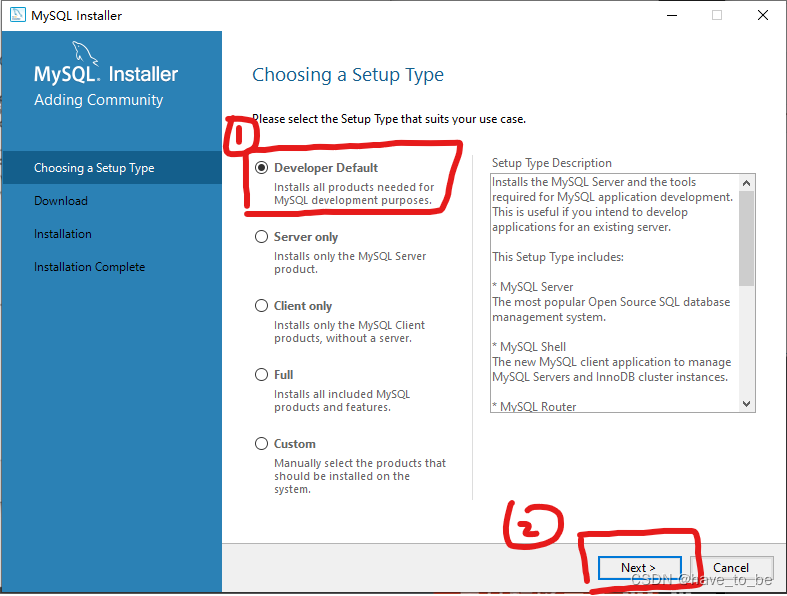This screenshot has height=596, width=787.
Task: Click the description box scrollbar thumb
Action: pyautogui.click(x=746, y=239)
